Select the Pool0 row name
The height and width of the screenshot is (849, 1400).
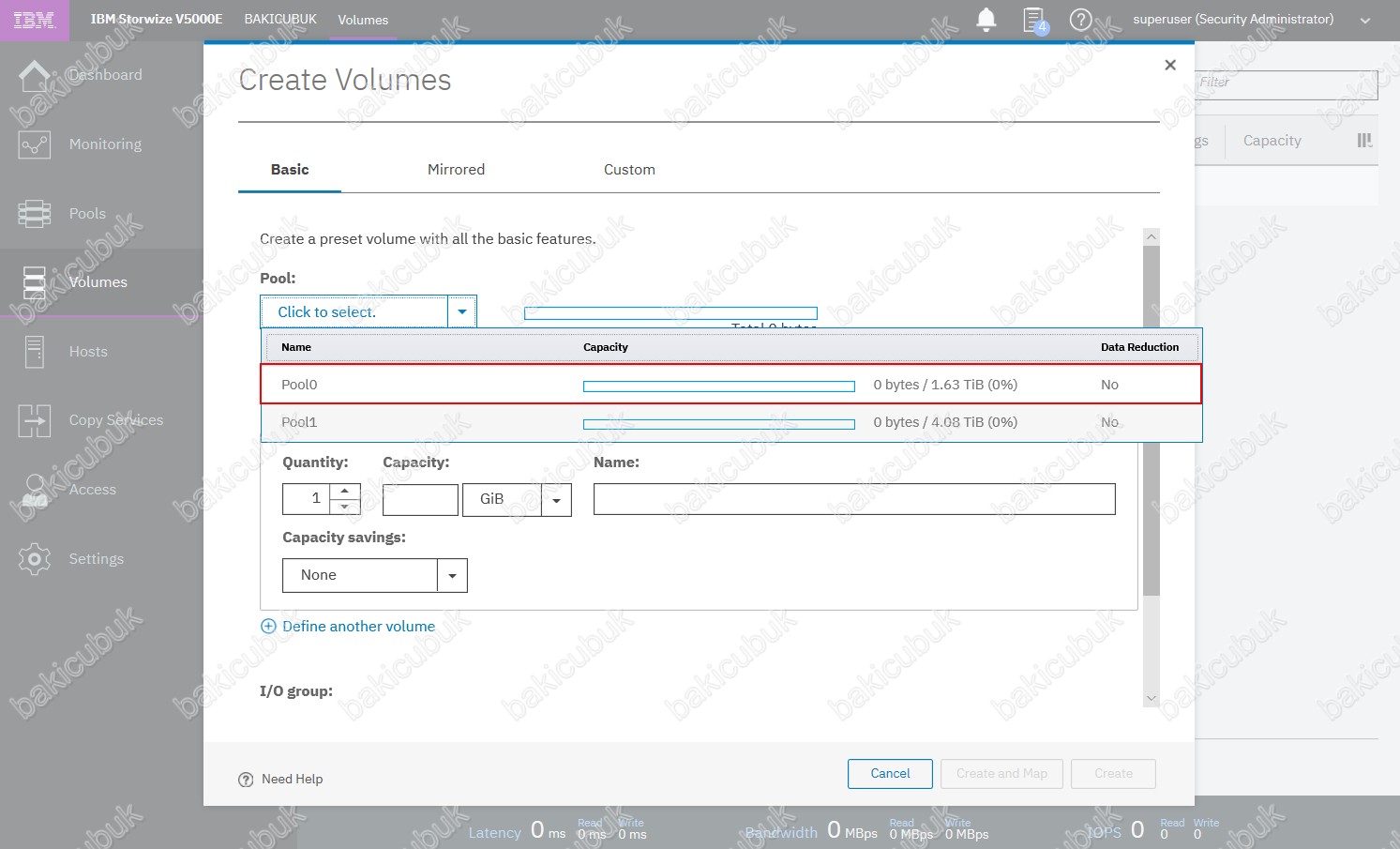[299, 385]
